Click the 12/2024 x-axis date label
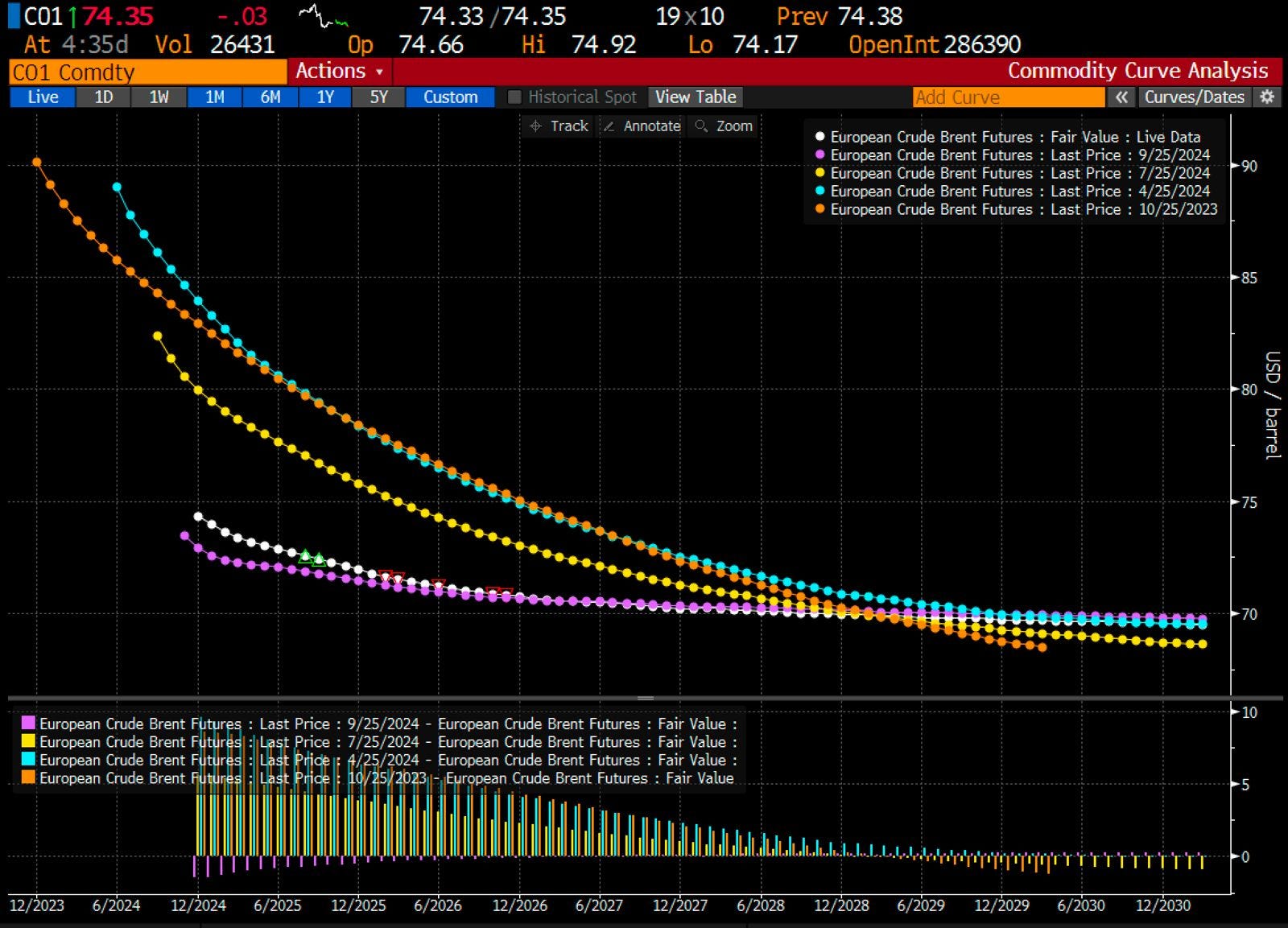Image resolution: width=1288 pixels, height=928 pixels. pyautogui.click(x=198, y=905)
